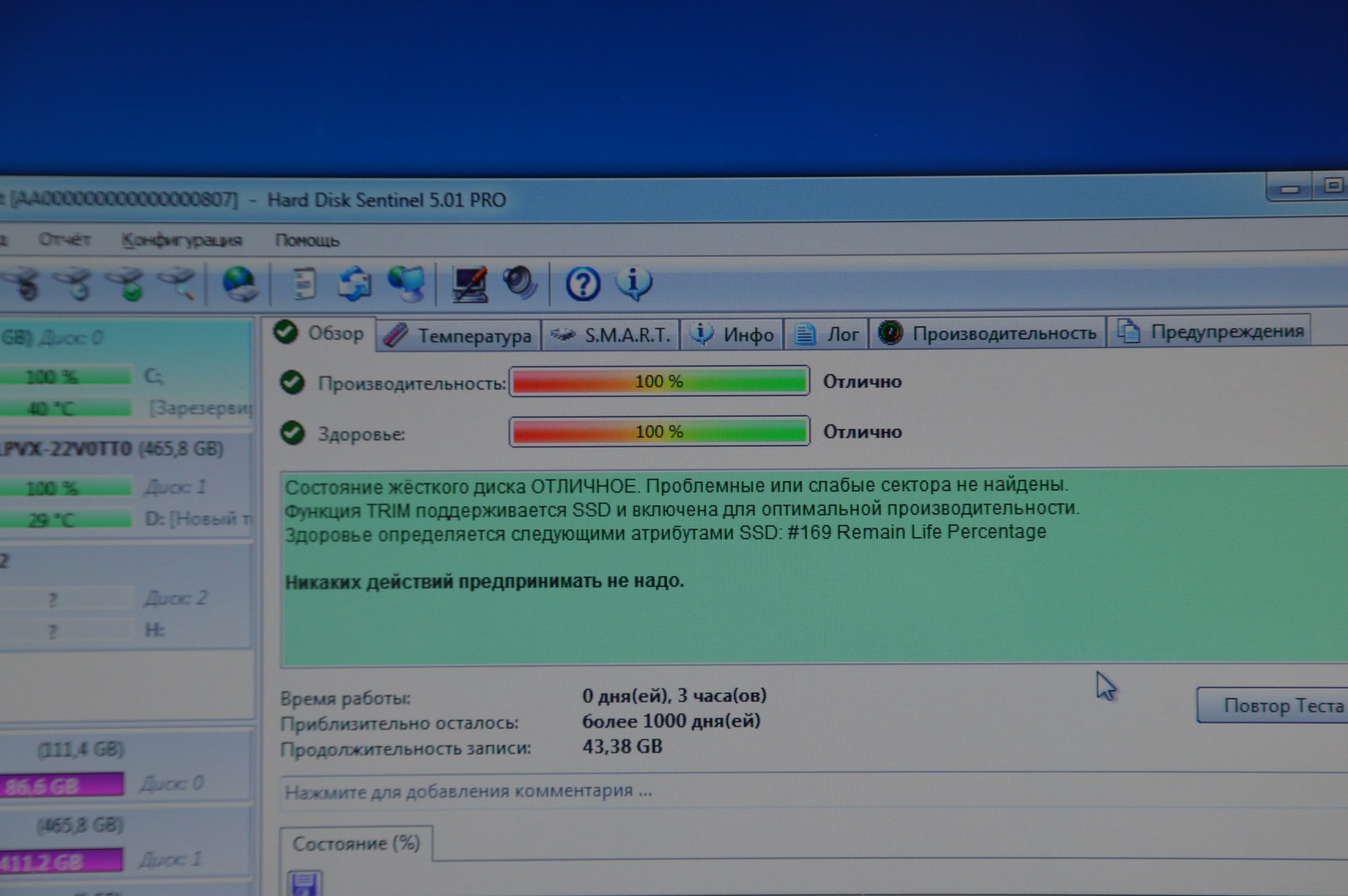Click the 29 °C temperature bar
Image resolution: width=1348 pixels, height=896 pixels.
point(65,520)
